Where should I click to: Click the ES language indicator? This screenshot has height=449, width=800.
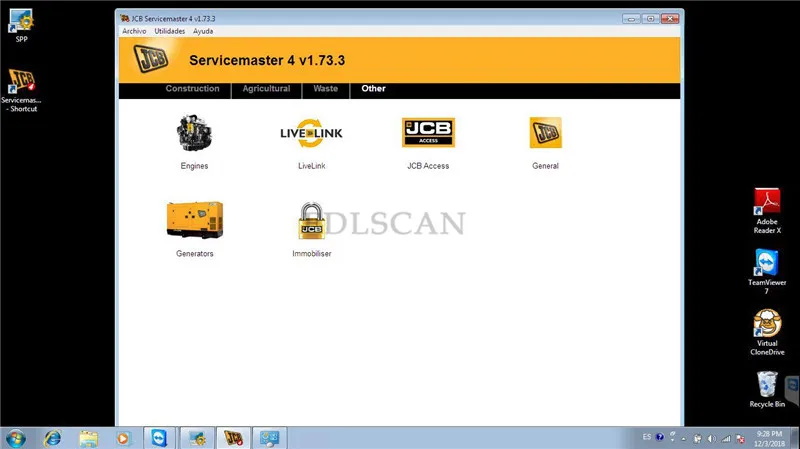(647, 437)
